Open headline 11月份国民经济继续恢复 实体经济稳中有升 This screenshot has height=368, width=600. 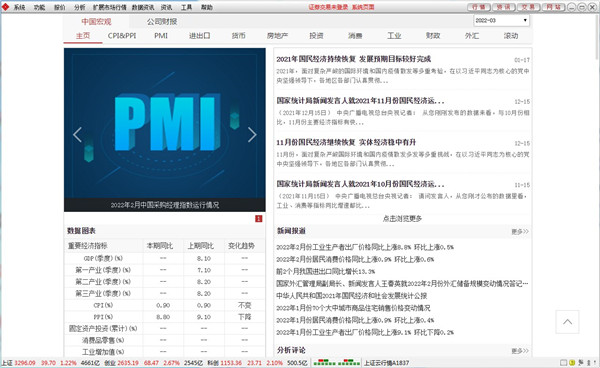coord(346,142)
